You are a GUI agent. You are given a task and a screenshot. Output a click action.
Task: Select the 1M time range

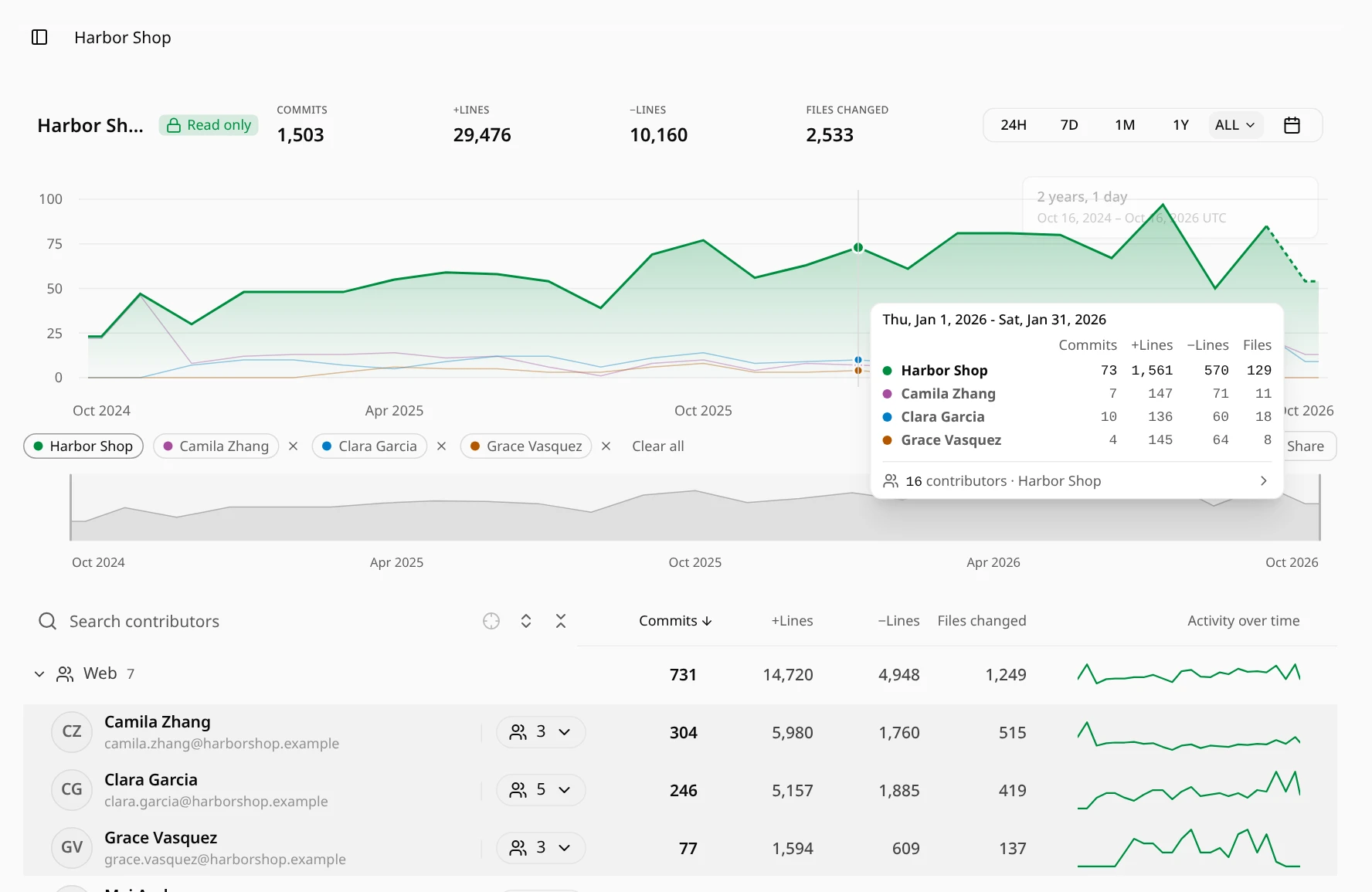1125,125
